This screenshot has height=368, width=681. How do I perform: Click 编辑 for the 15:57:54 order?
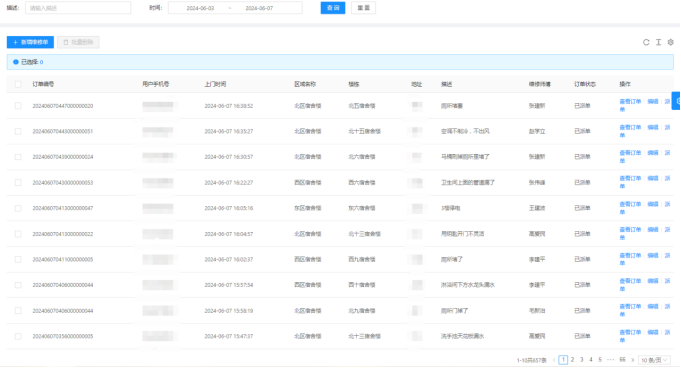(653, 281)
